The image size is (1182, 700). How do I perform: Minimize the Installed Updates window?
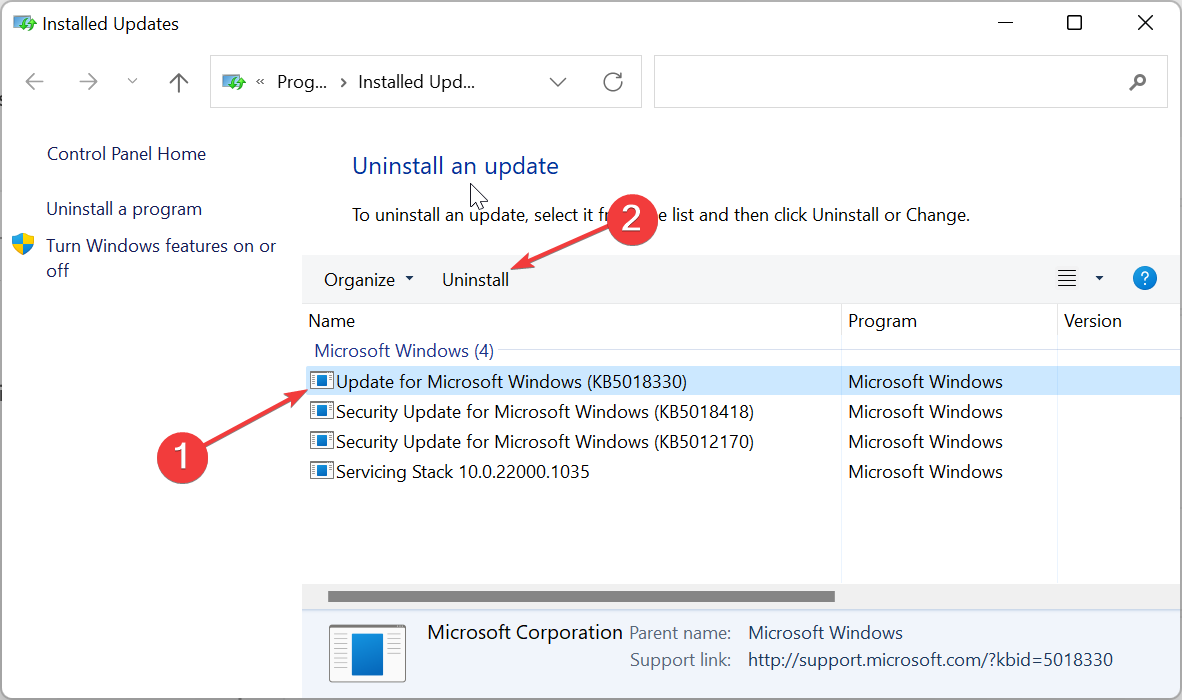pos(1005,23)
